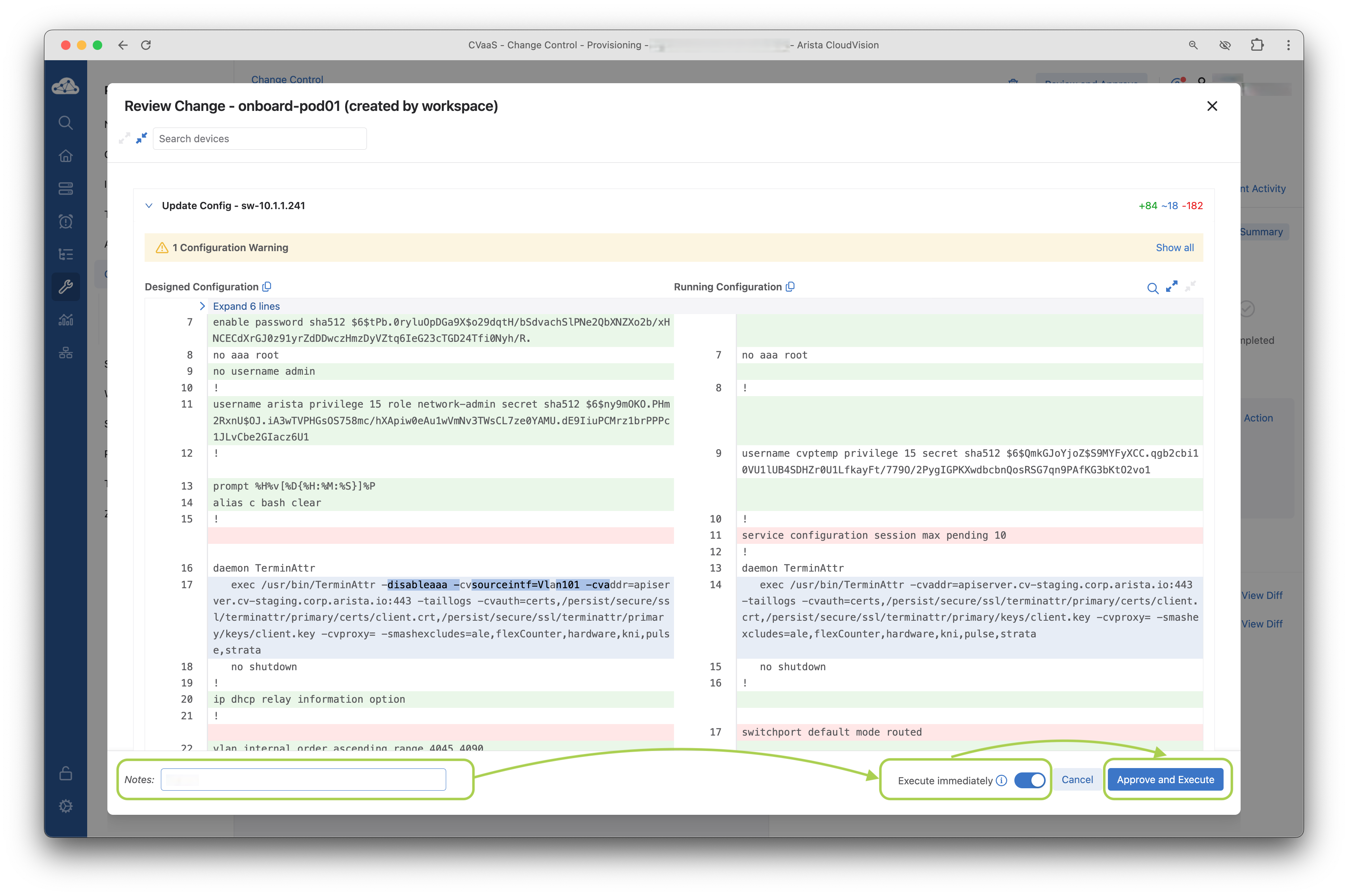The width and height of the screenshot is (1348, 896).
Task: Toggle the Execute immediately switch
Action: pos(1029,780)
